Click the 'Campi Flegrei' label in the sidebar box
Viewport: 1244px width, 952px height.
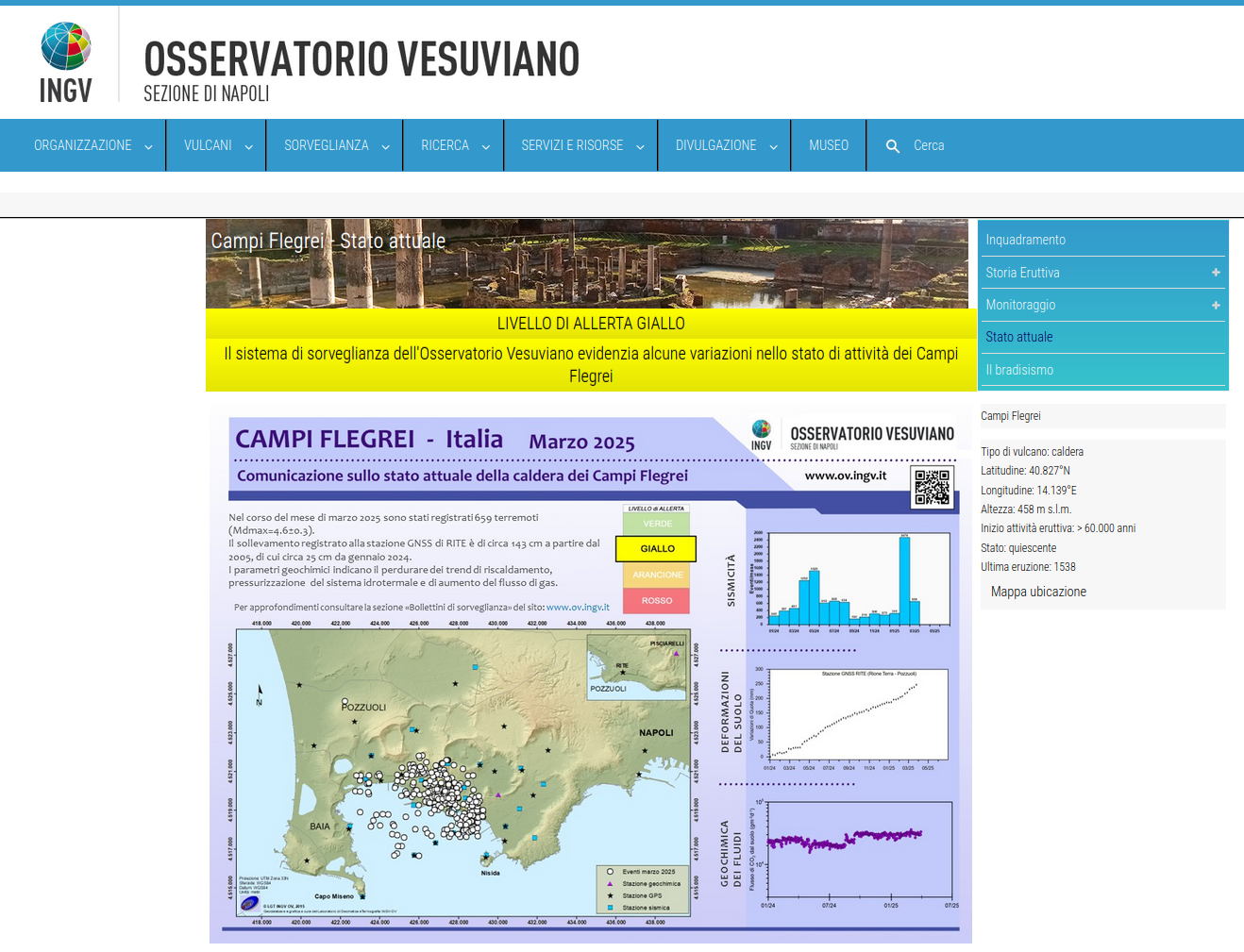pyautogui.click(x=1011, y=416)
